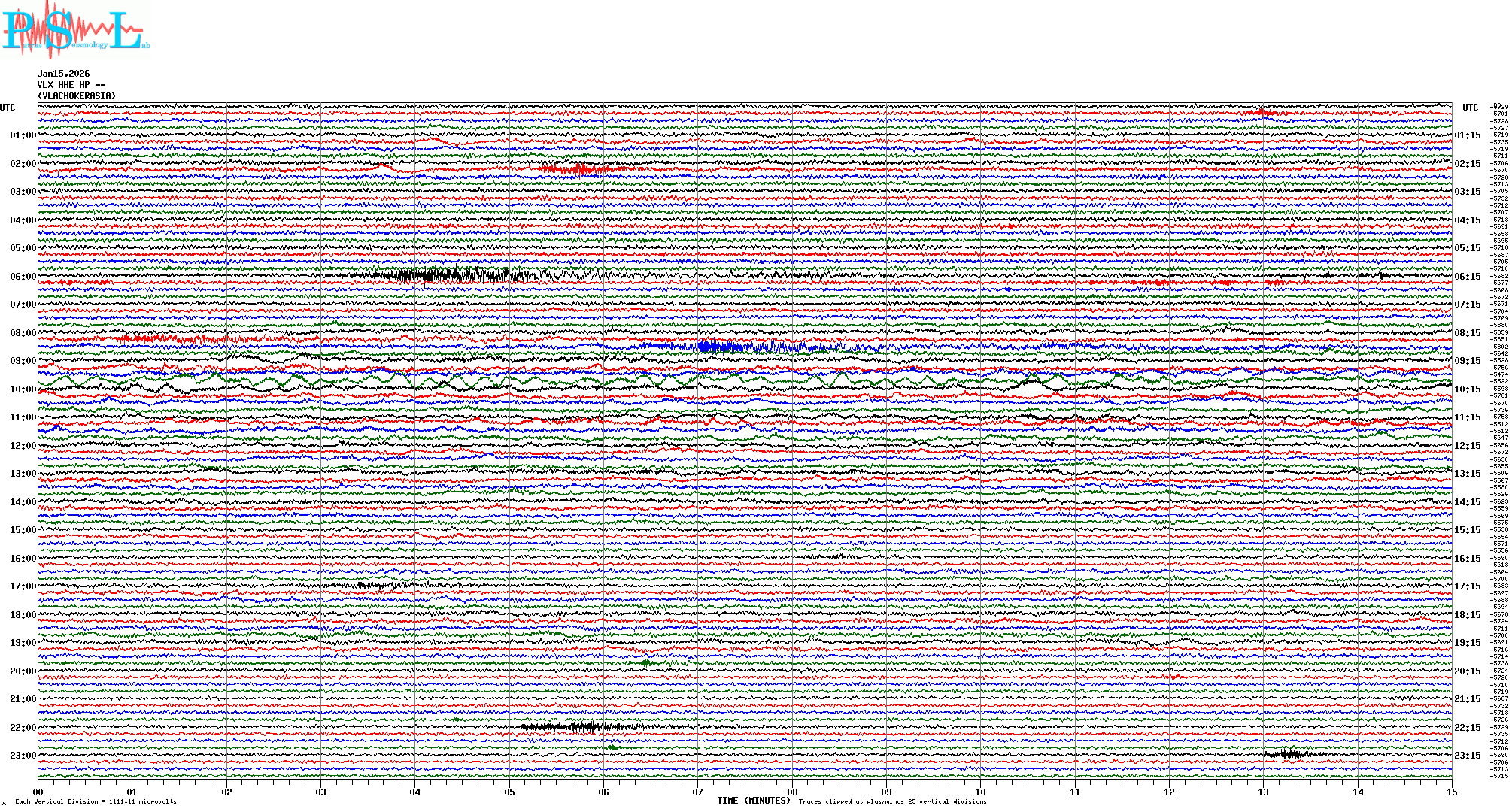The width and height of the screenshot is (1512, 812).
Task: Click the 'Each Vertical Division' footnote text
Action: coord(96,801)
